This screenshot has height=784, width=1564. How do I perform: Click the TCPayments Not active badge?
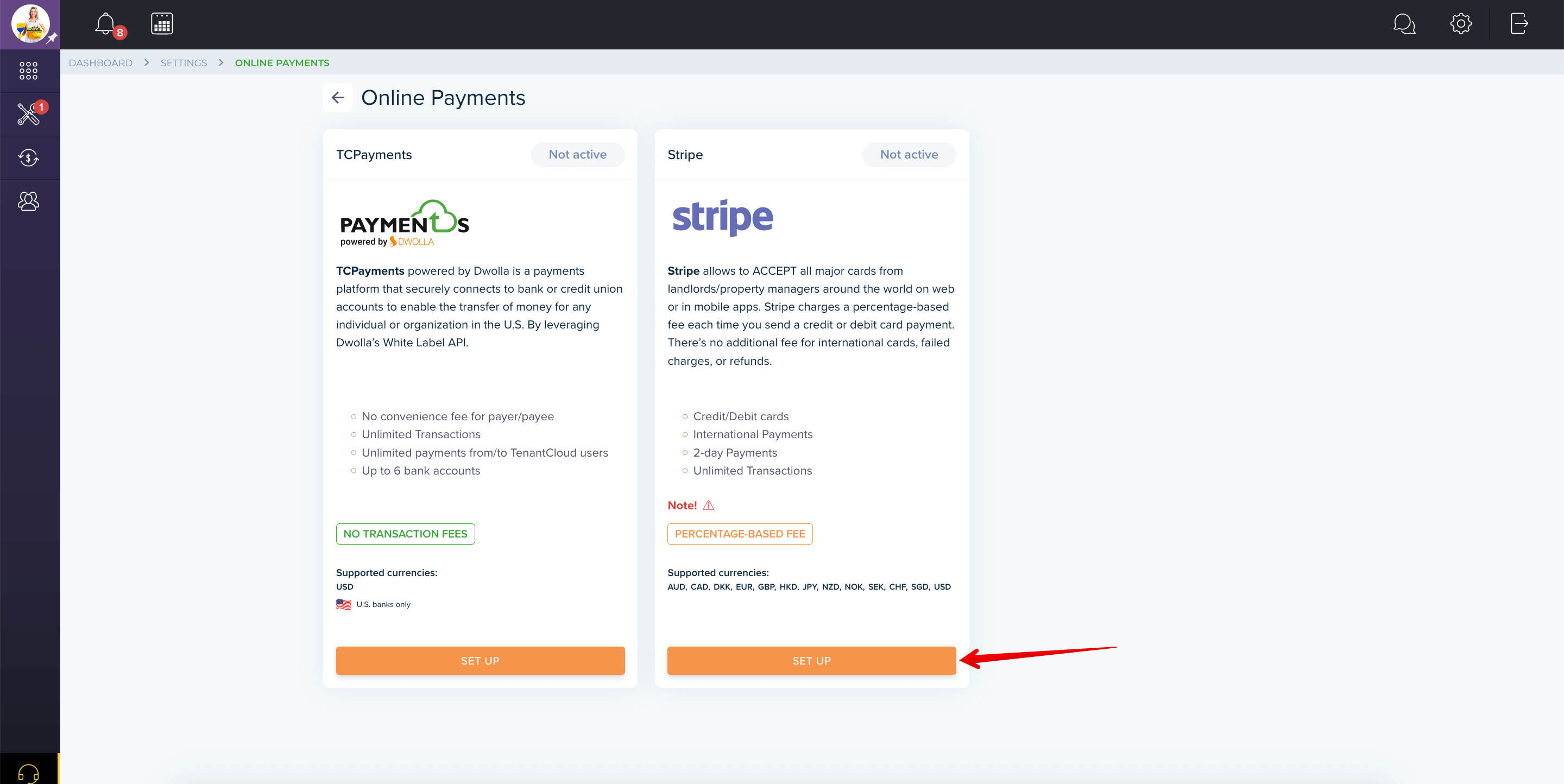[x=577, y=154]
